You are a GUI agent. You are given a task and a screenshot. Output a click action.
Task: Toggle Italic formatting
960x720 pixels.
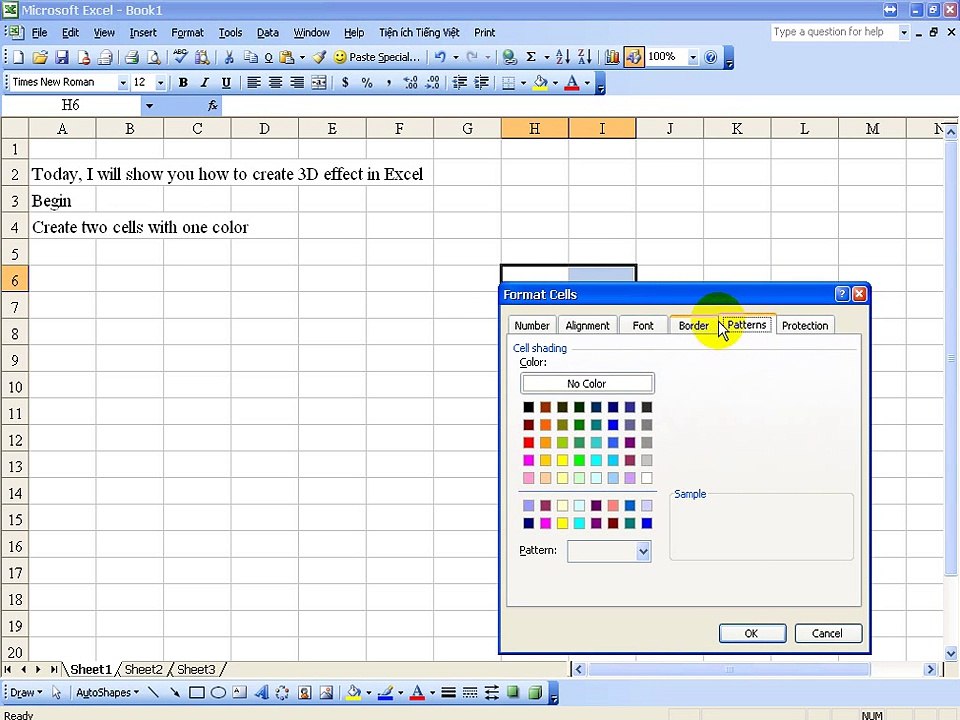click(204, 83)
